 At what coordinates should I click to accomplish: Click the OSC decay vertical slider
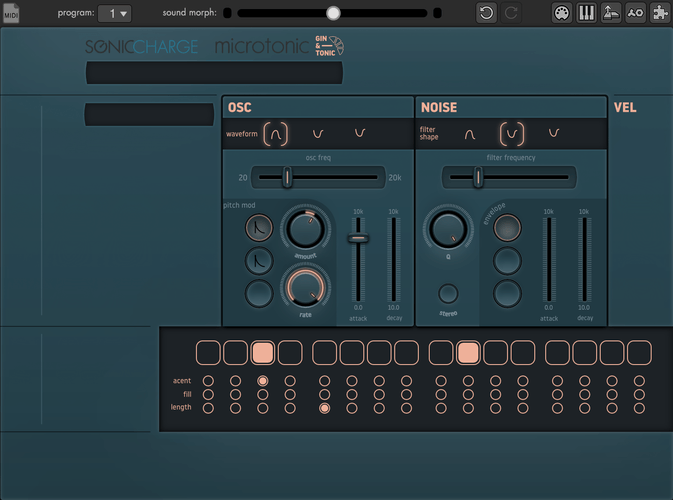coord(393,260)
